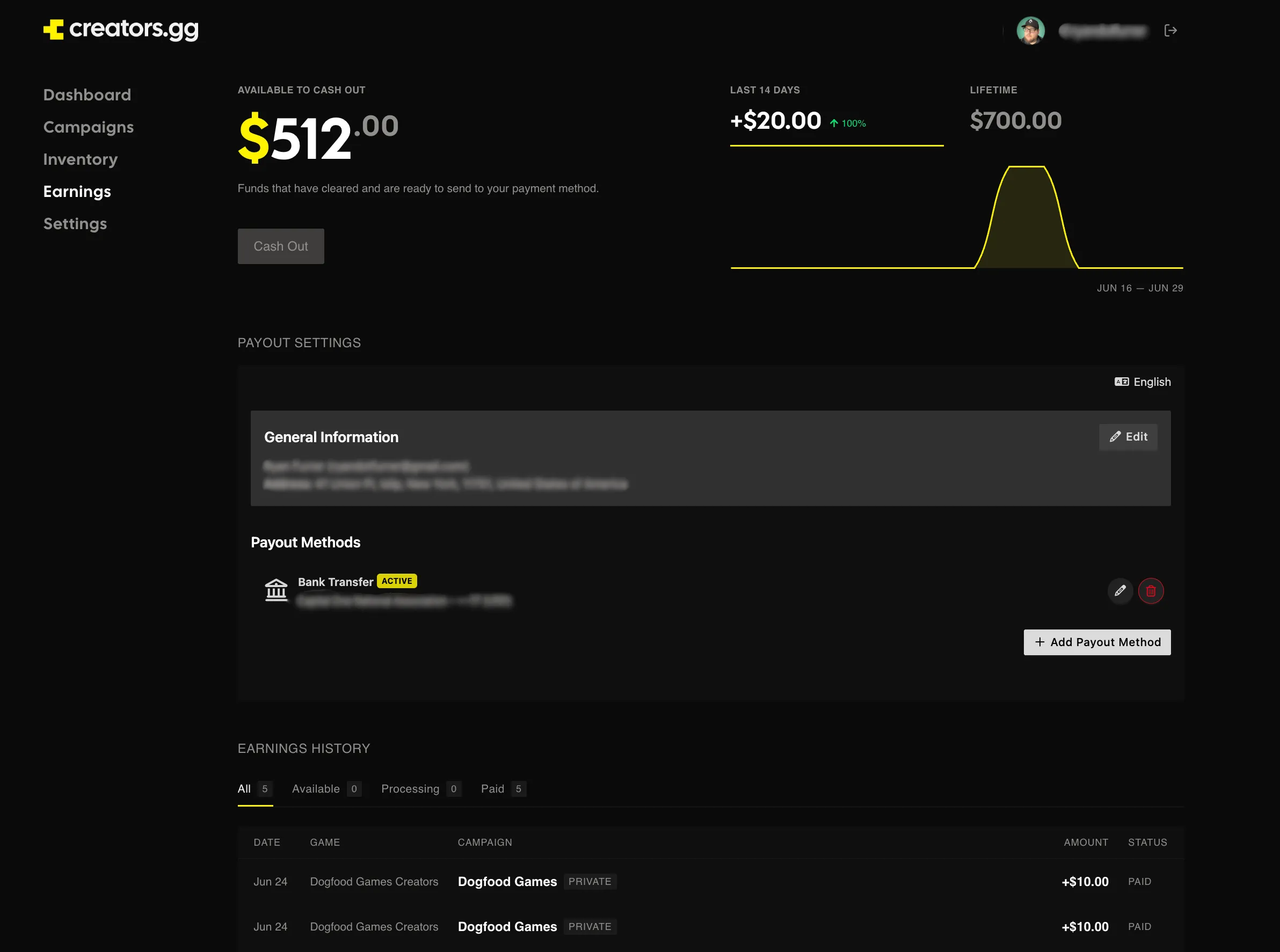
Task: Click the EARNINGS HISTORY heading
Action: 304,749
